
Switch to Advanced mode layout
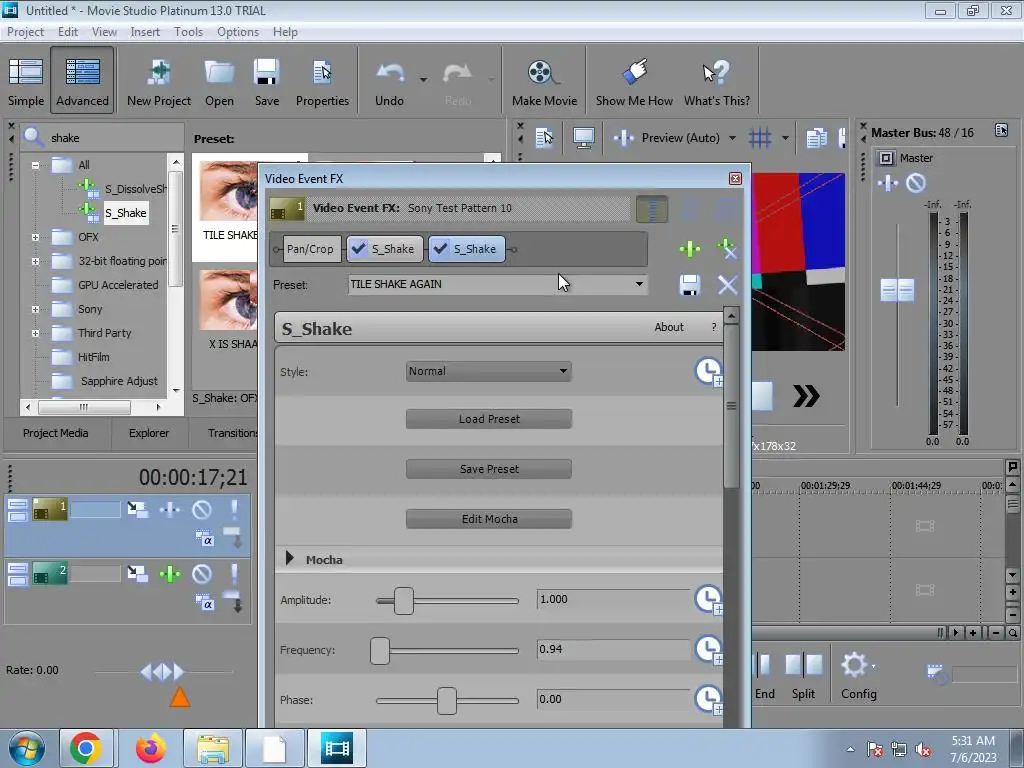coord(82,82)
